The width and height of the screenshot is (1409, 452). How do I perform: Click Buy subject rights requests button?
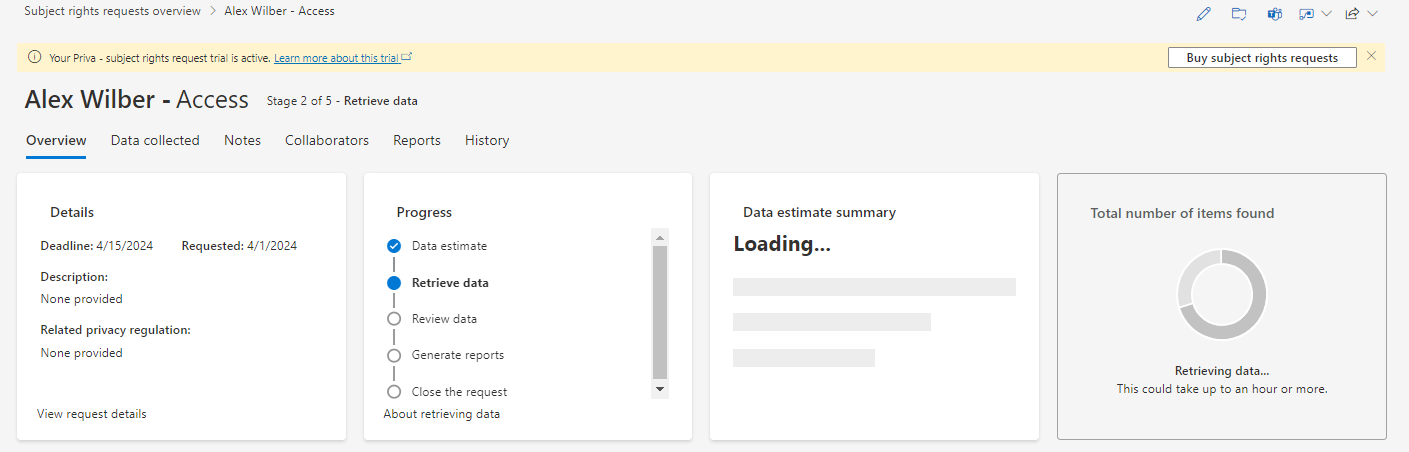pos(1261,58)
